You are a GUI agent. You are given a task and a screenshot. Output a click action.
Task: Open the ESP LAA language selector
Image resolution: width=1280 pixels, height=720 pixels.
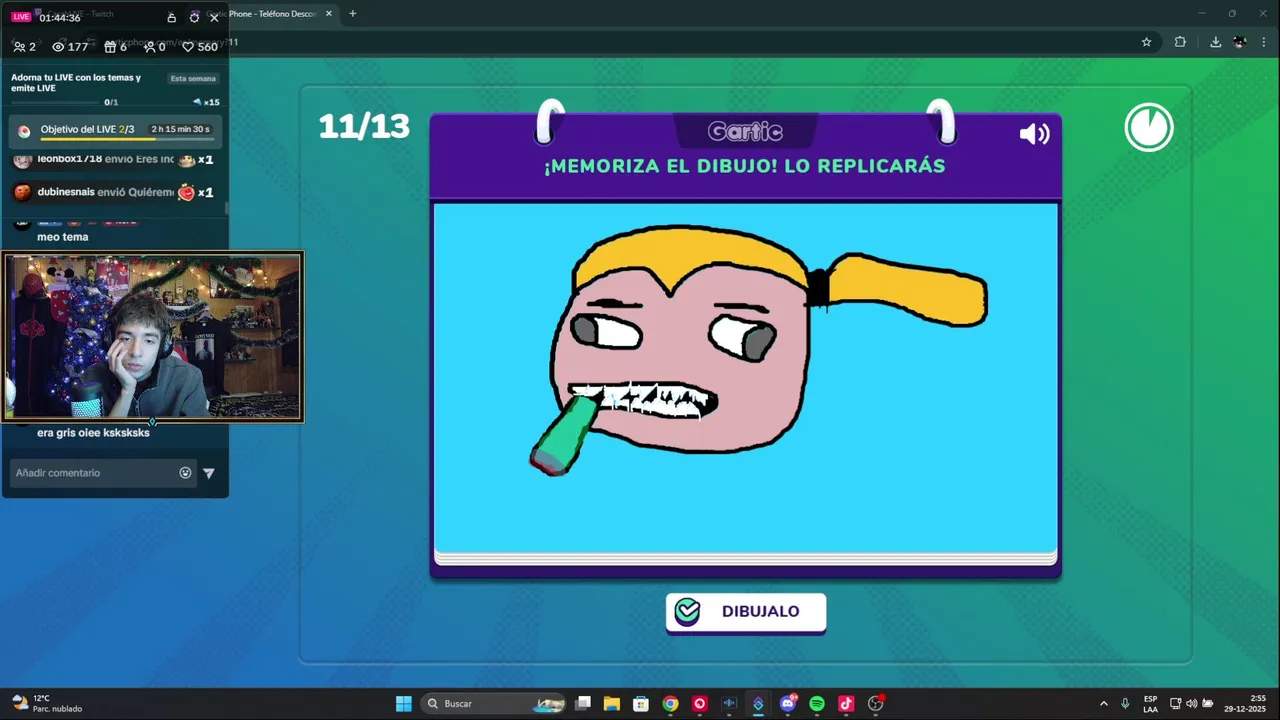tap(1151, 704)
